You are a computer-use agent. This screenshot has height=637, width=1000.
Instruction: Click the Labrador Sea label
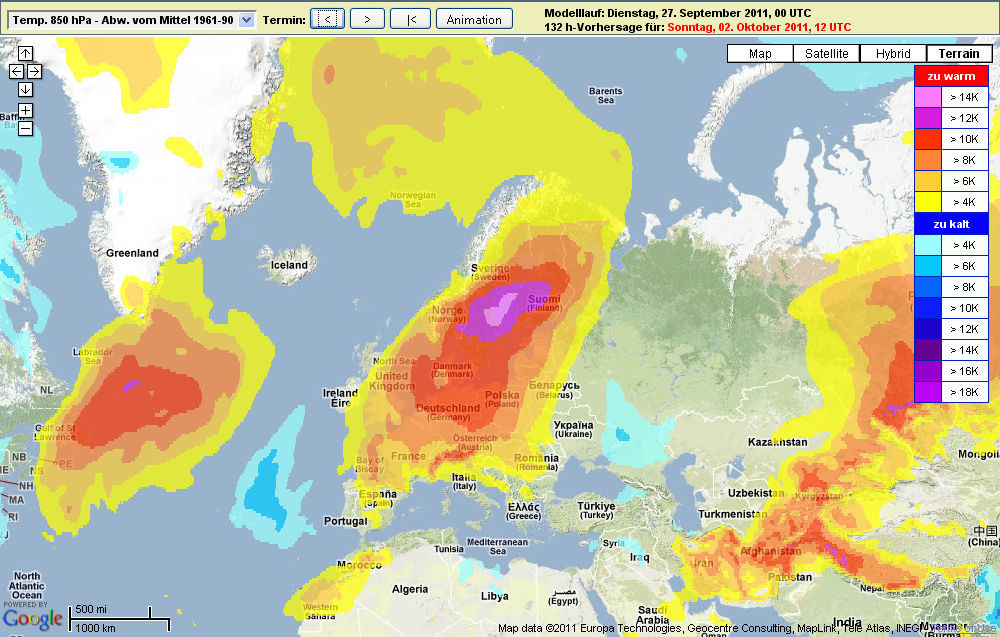click(92, 356)
